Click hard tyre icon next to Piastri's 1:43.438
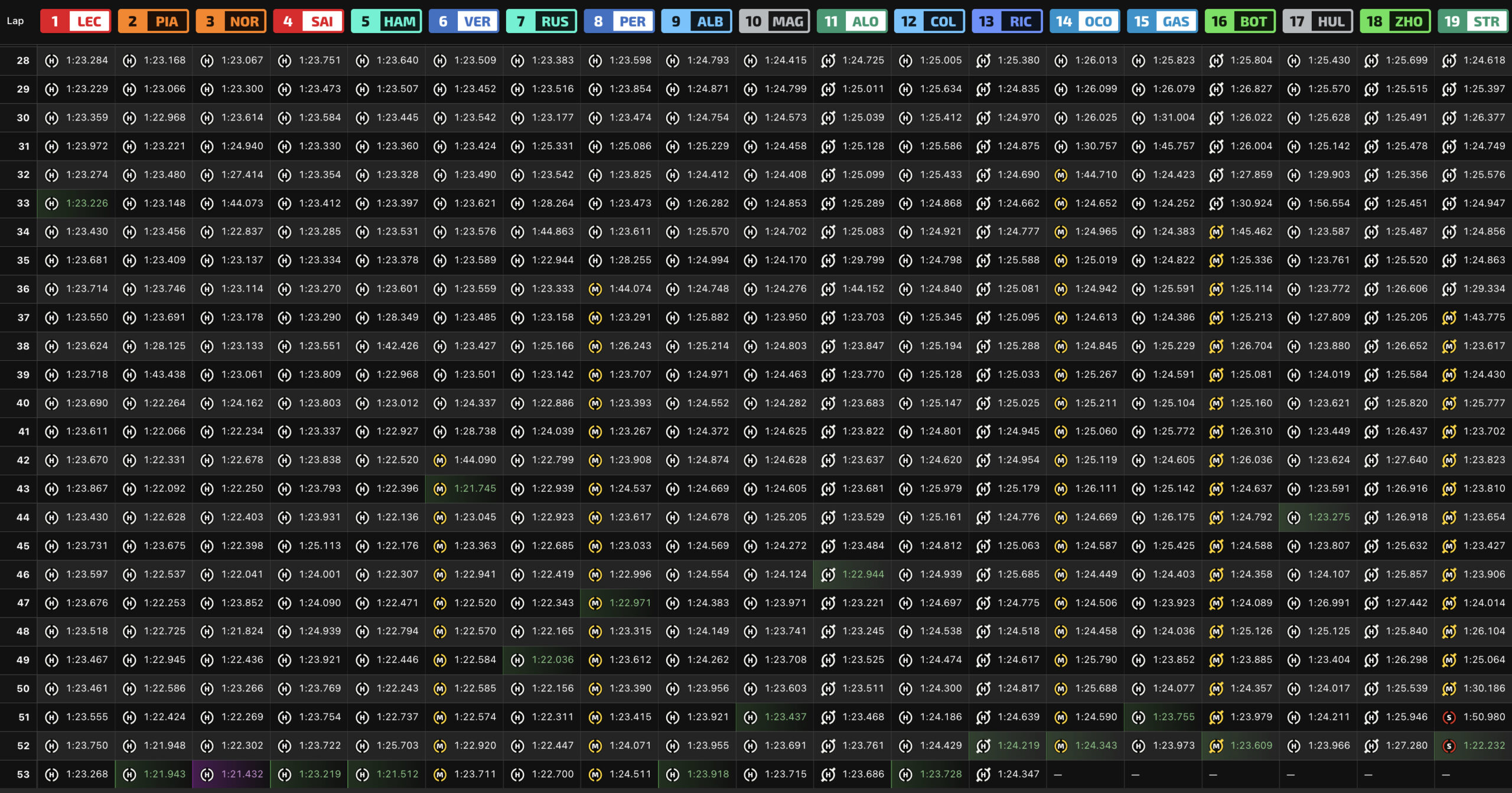Screen dimensions: 1512x793 129,375
